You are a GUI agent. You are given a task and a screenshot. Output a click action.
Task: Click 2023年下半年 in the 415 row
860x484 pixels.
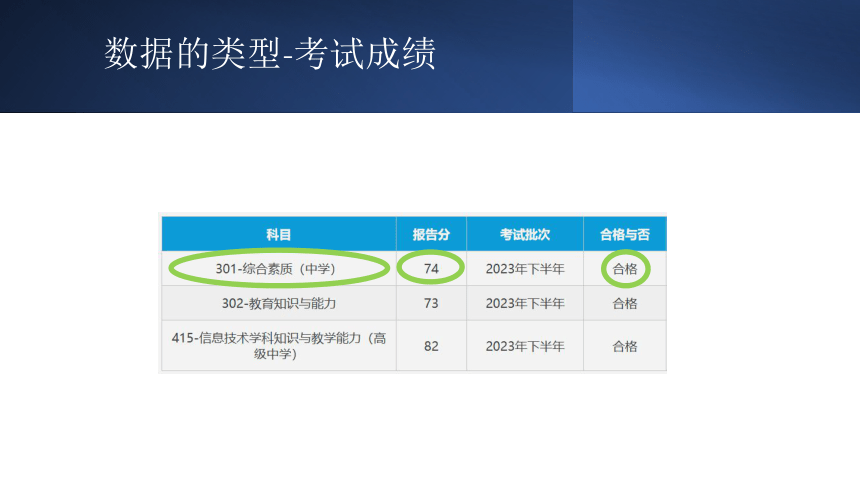[525, 346]
